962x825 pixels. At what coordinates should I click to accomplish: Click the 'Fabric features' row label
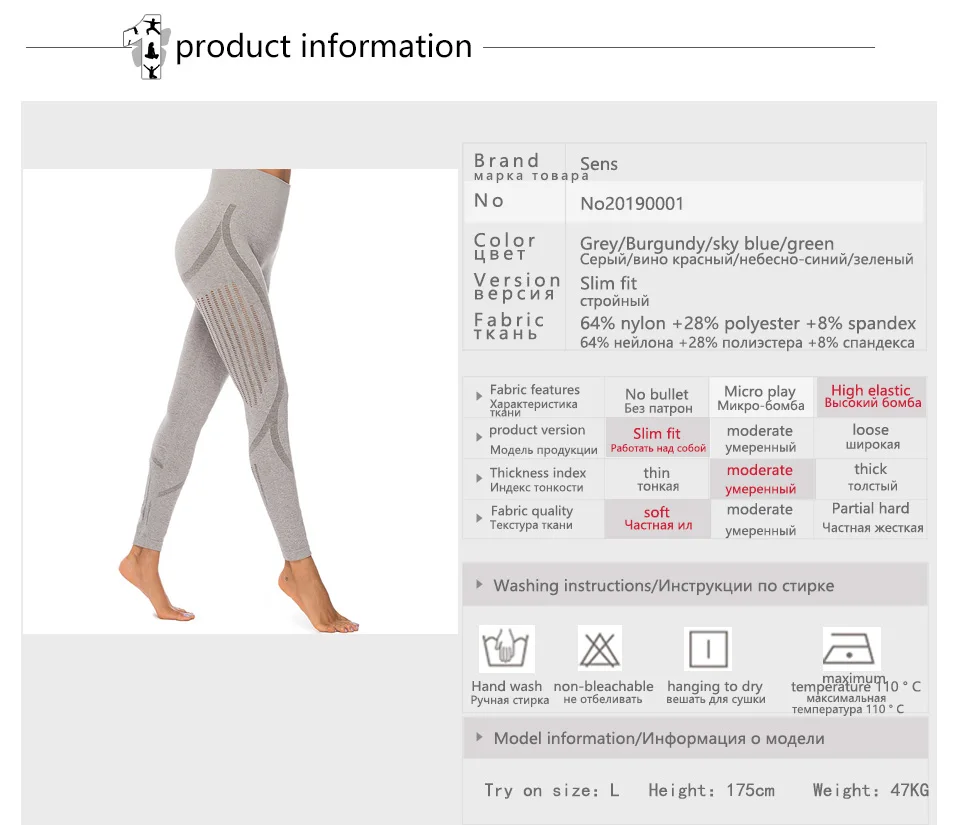(534, 389)
